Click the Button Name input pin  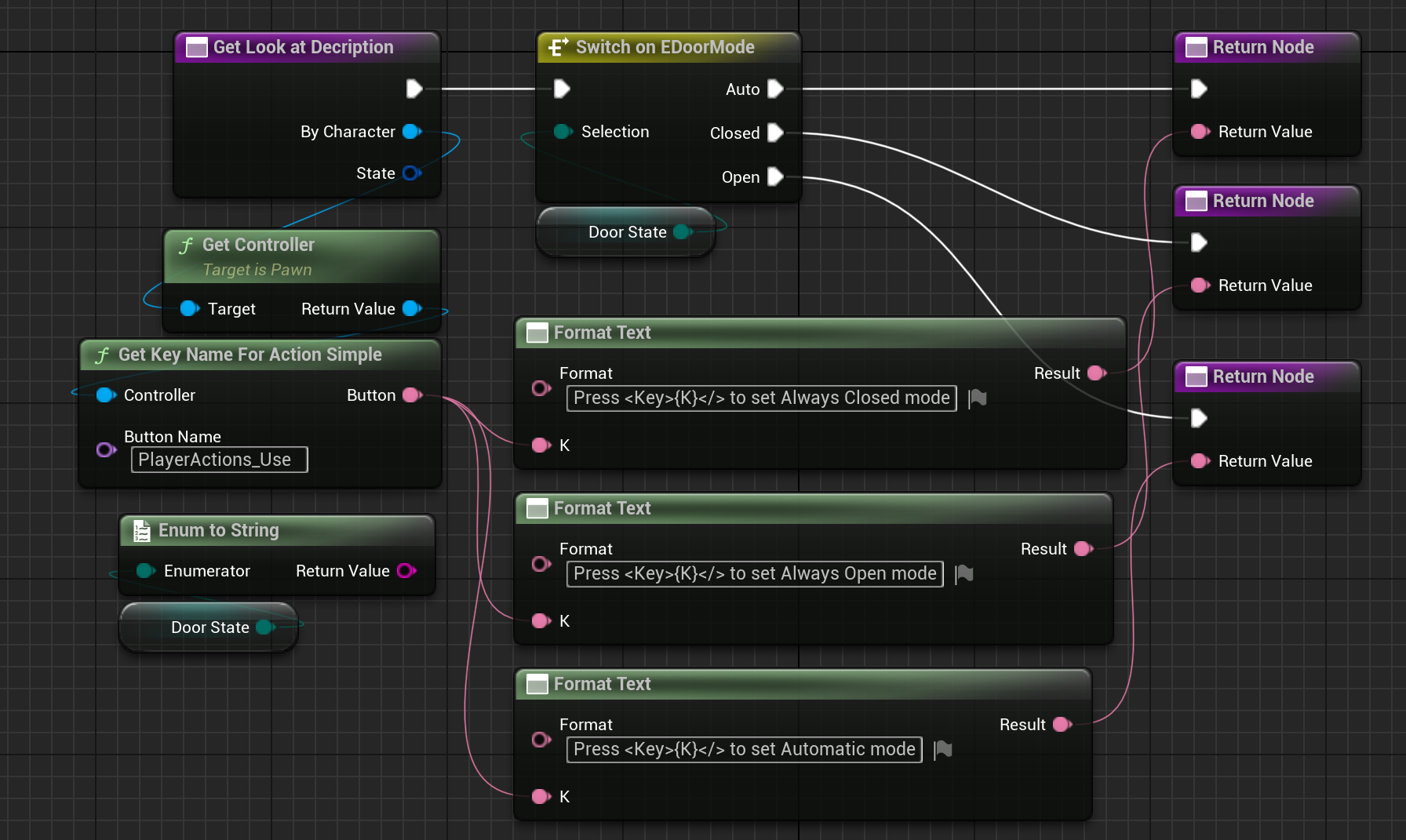pos(106,450)
